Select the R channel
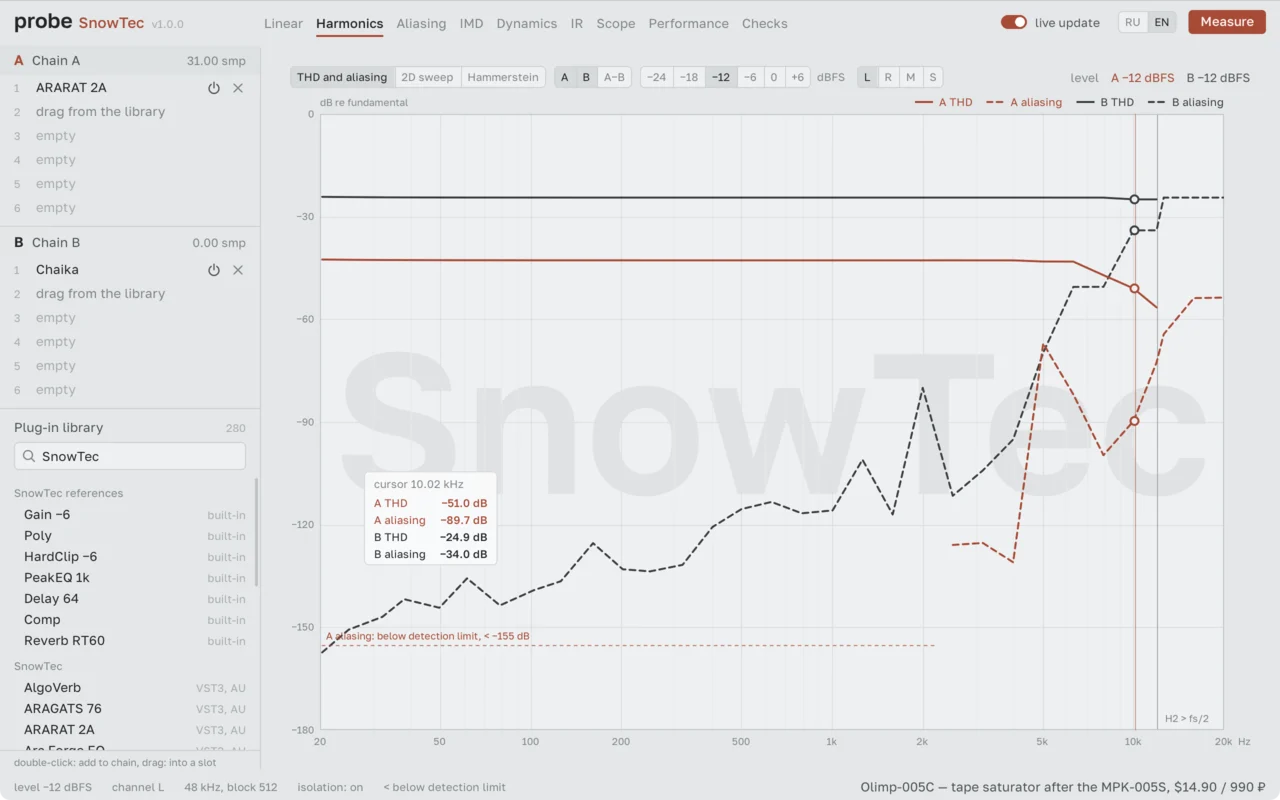Screen dimensions: 1280x800 coord(888,77)
